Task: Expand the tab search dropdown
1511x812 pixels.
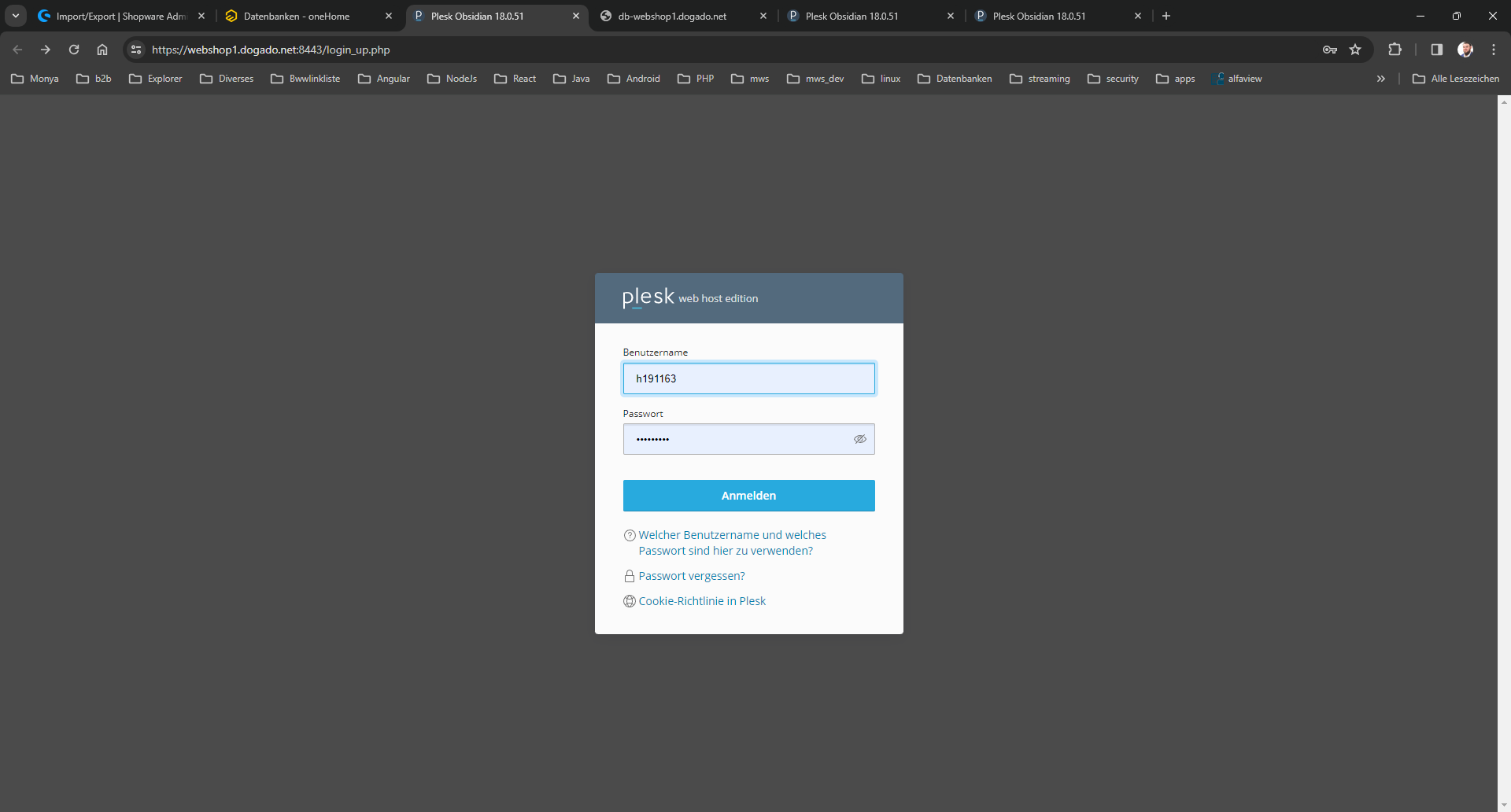Action: [x=16, y=16]
